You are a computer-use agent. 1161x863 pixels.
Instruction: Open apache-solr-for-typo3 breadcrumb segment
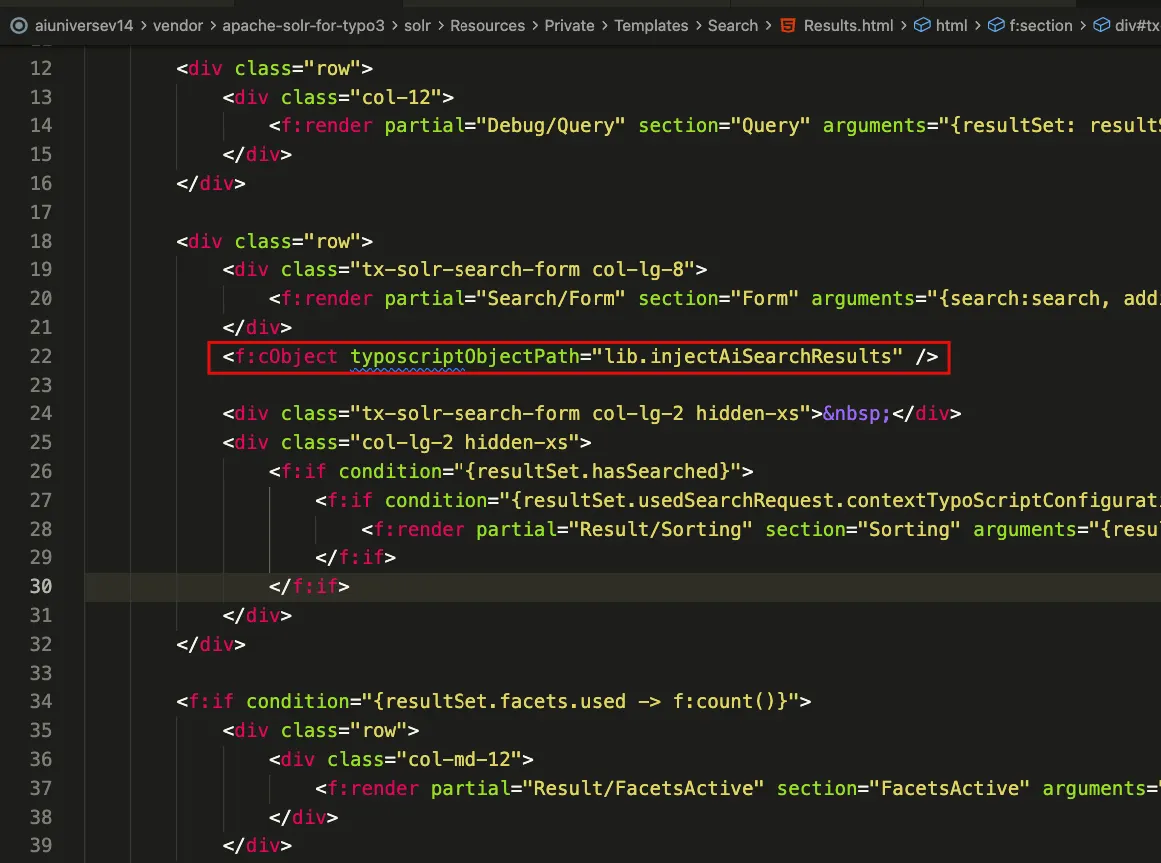coord(304,26)
